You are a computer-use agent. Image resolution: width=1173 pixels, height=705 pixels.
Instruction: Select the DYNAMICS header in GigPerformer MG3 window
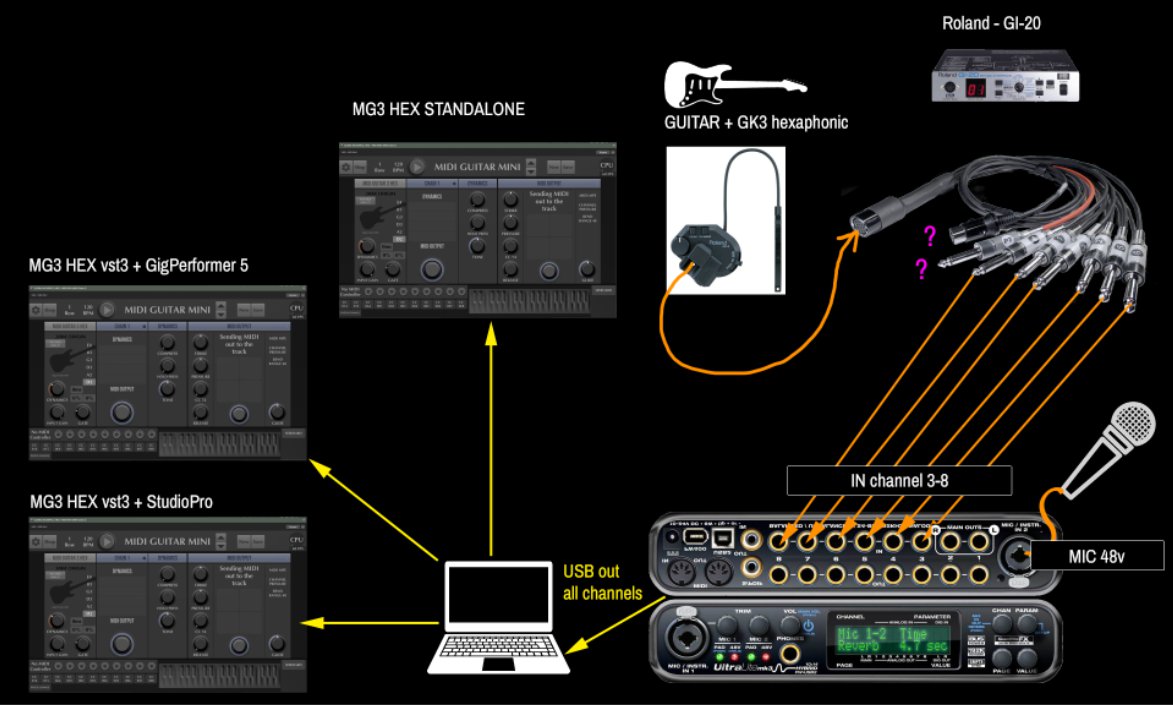[x=166, y=326]
